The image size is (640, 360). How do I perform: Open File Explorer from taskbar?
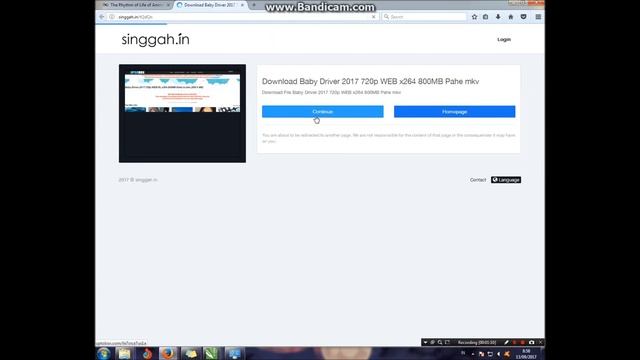(124, 353)
